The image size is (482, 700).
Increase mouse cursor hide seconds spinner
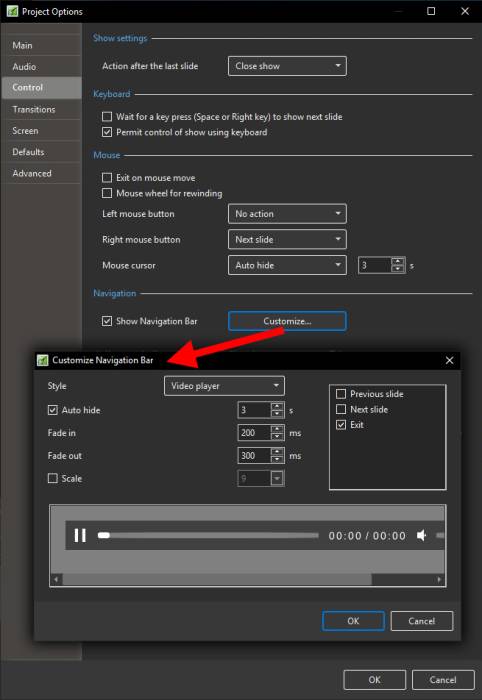pos(398,262)
